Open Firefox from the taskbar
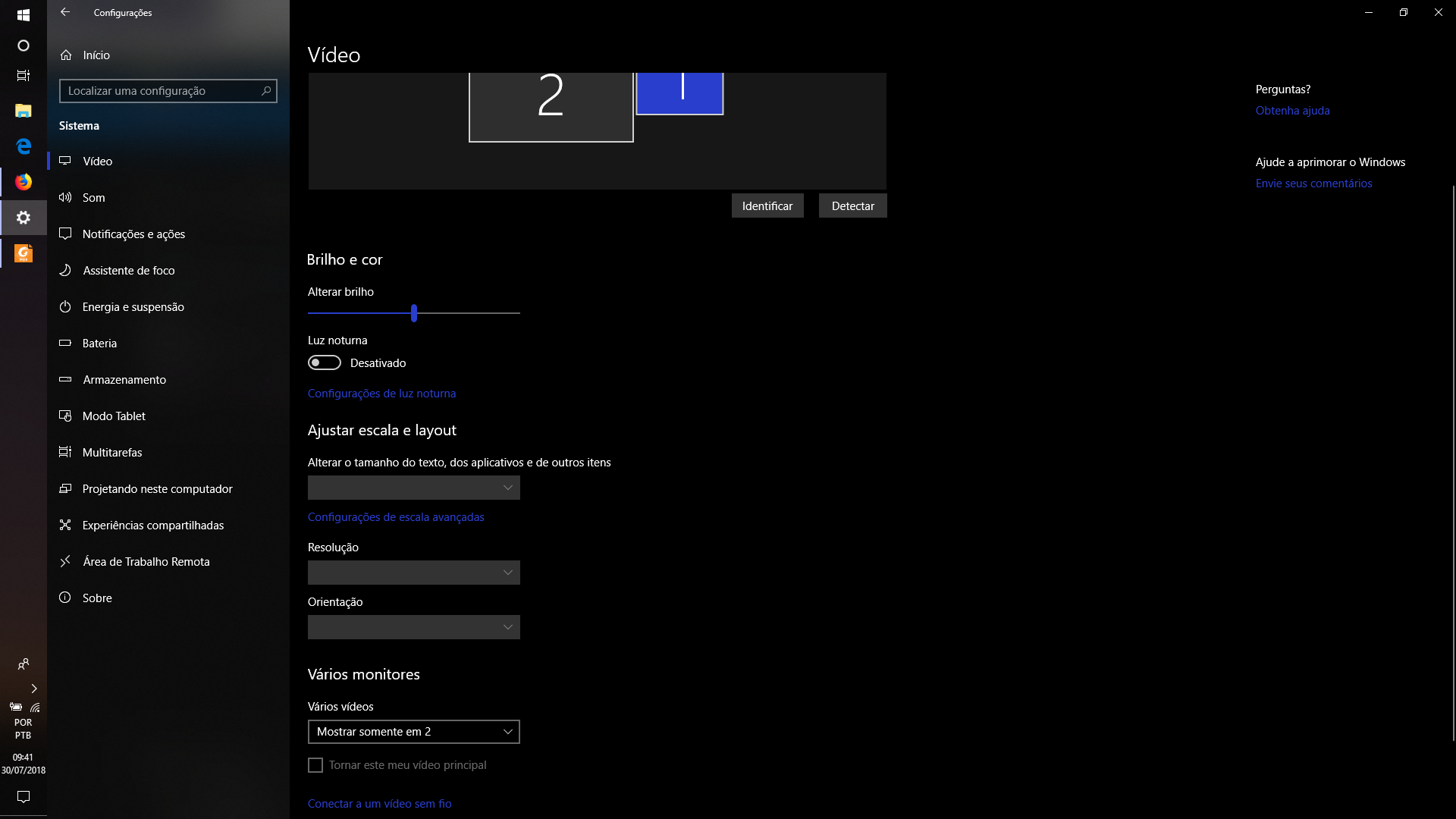Image resolution: width=1456 pixels, height=819 pixels. click(x=24, y=182)
